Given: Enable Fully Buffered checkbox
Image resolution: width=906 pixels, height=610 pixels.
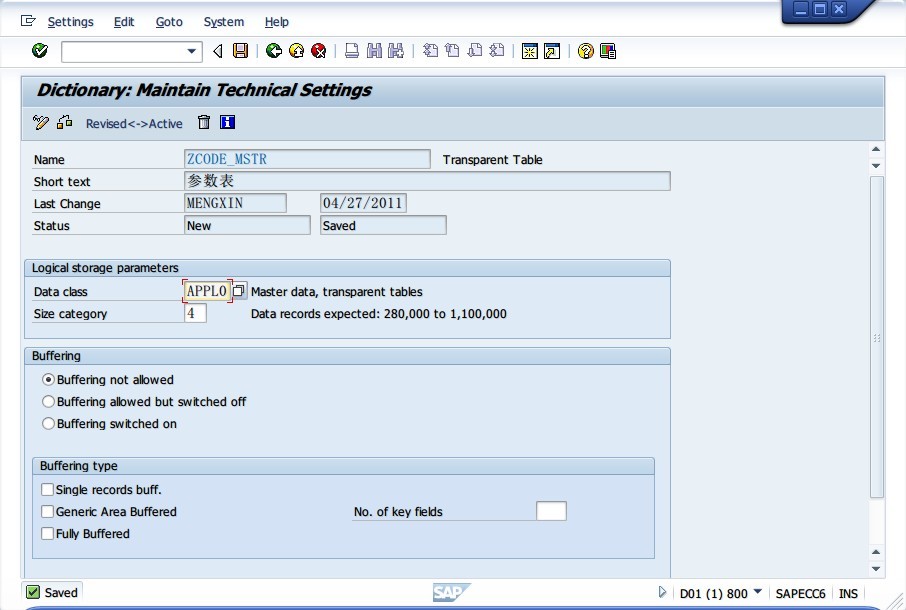Looking at the screenshot, I should tap(47, 533).
